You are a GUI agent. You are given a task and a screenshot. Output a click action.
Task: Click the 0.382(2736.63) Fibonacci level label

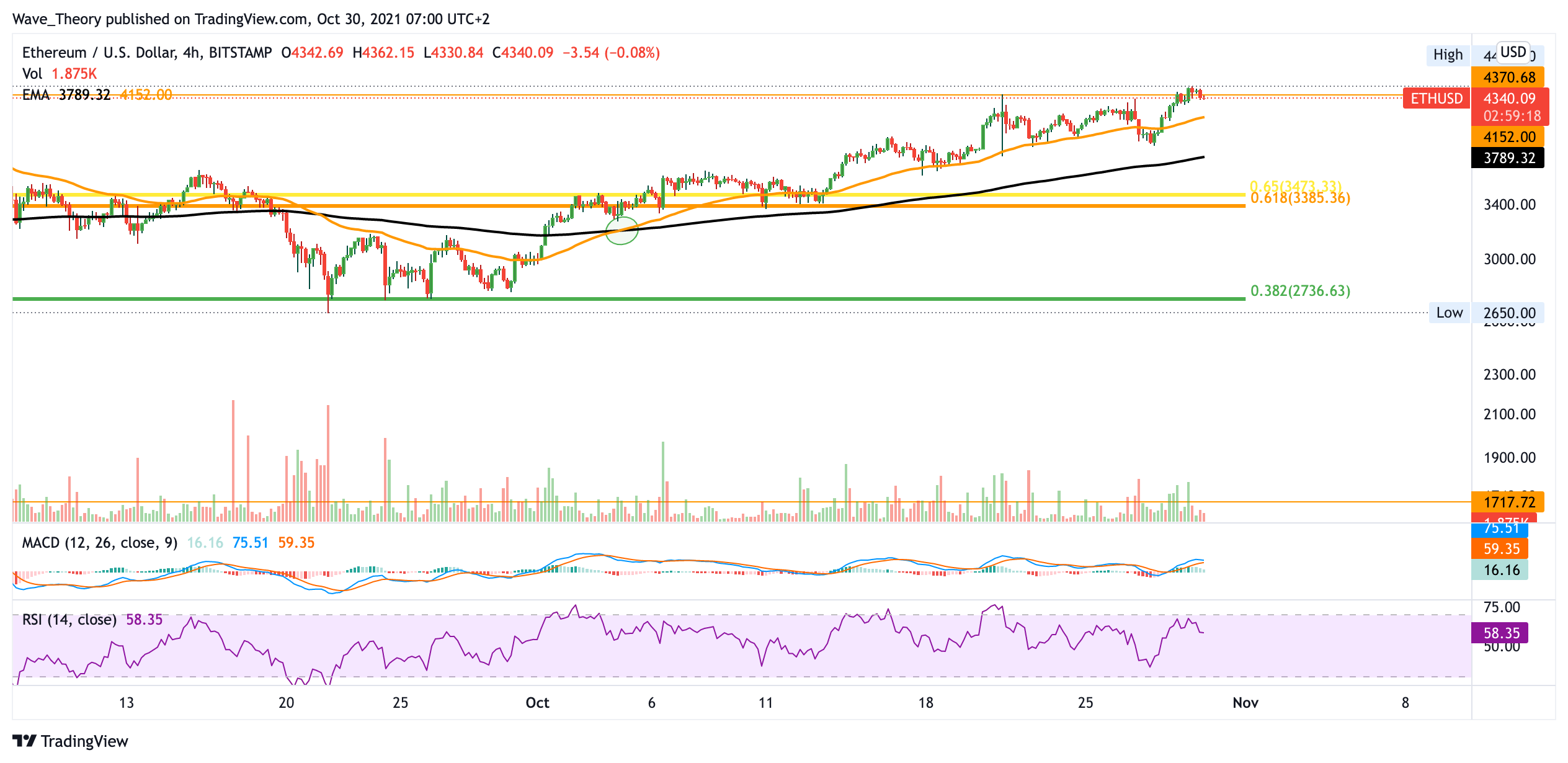1300,291
